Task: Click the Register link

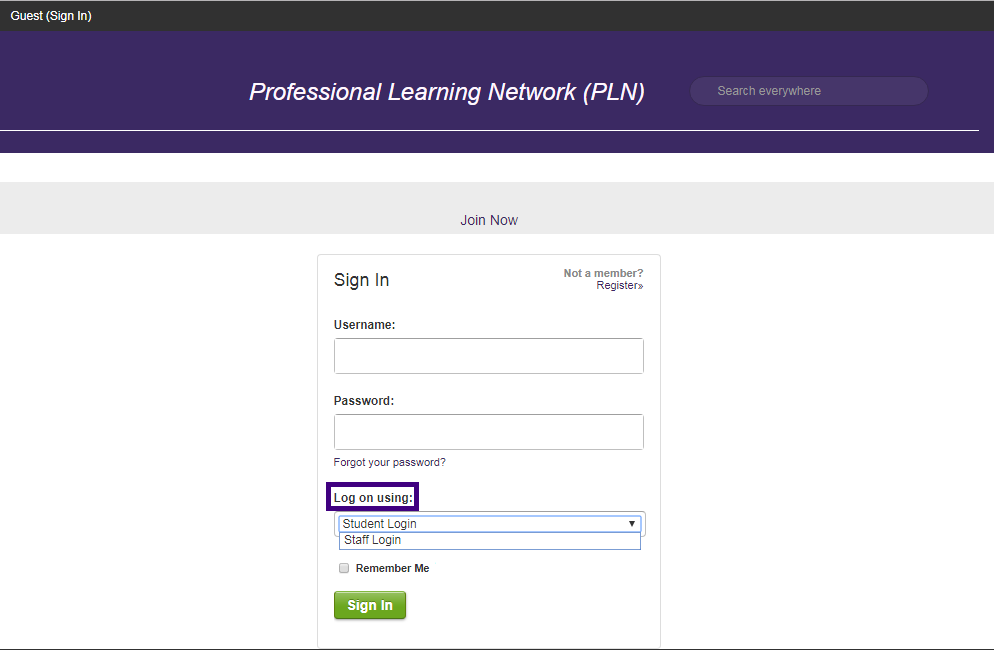Action: pos(619,285)
